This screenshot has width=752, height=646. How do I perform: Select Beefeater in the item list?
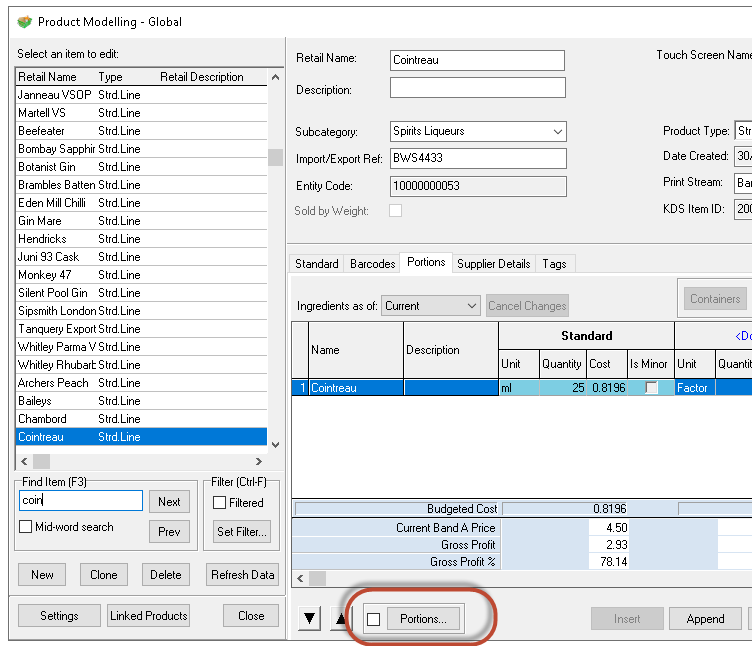(x=141, y=131)
